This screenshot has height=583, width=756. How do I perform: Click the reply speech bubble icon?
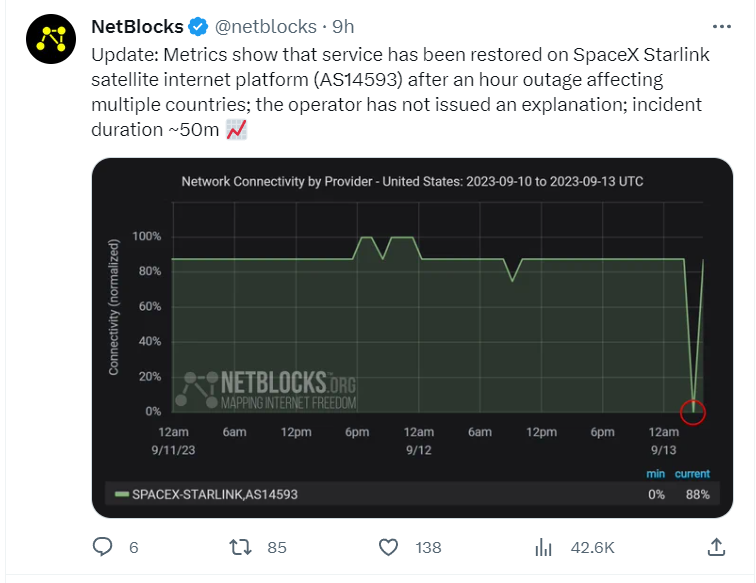(x=102, y=547)
